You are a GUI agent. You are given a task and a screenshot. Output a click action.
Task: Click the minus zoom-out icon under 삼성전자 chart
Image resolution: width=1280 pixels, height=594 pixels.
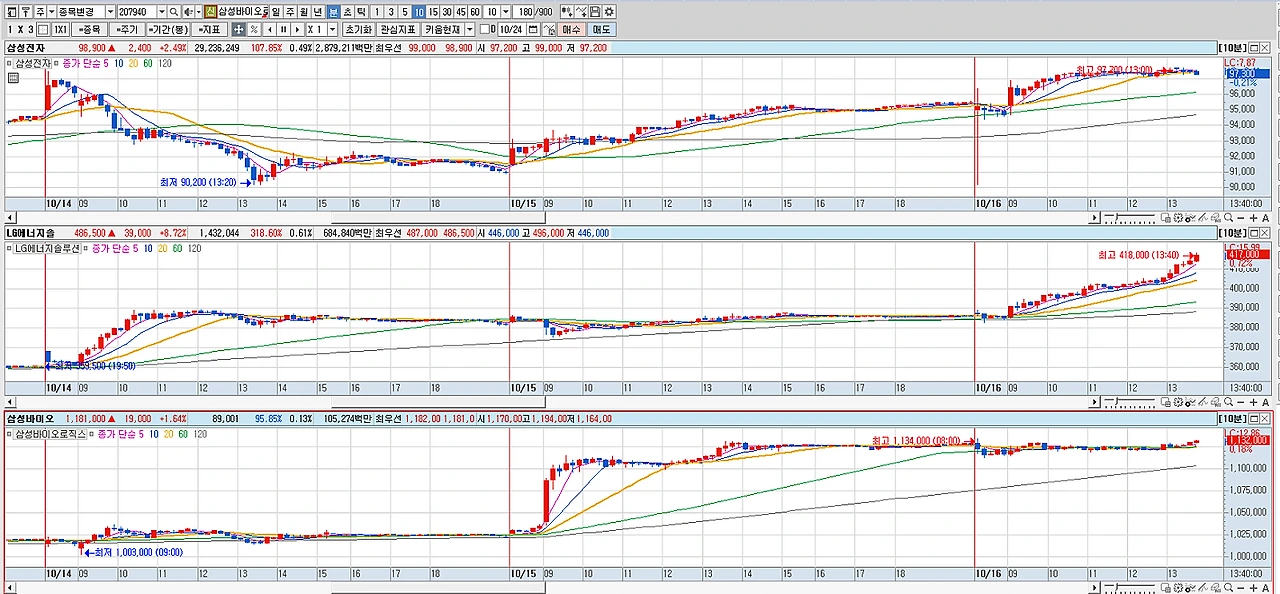1240,218
